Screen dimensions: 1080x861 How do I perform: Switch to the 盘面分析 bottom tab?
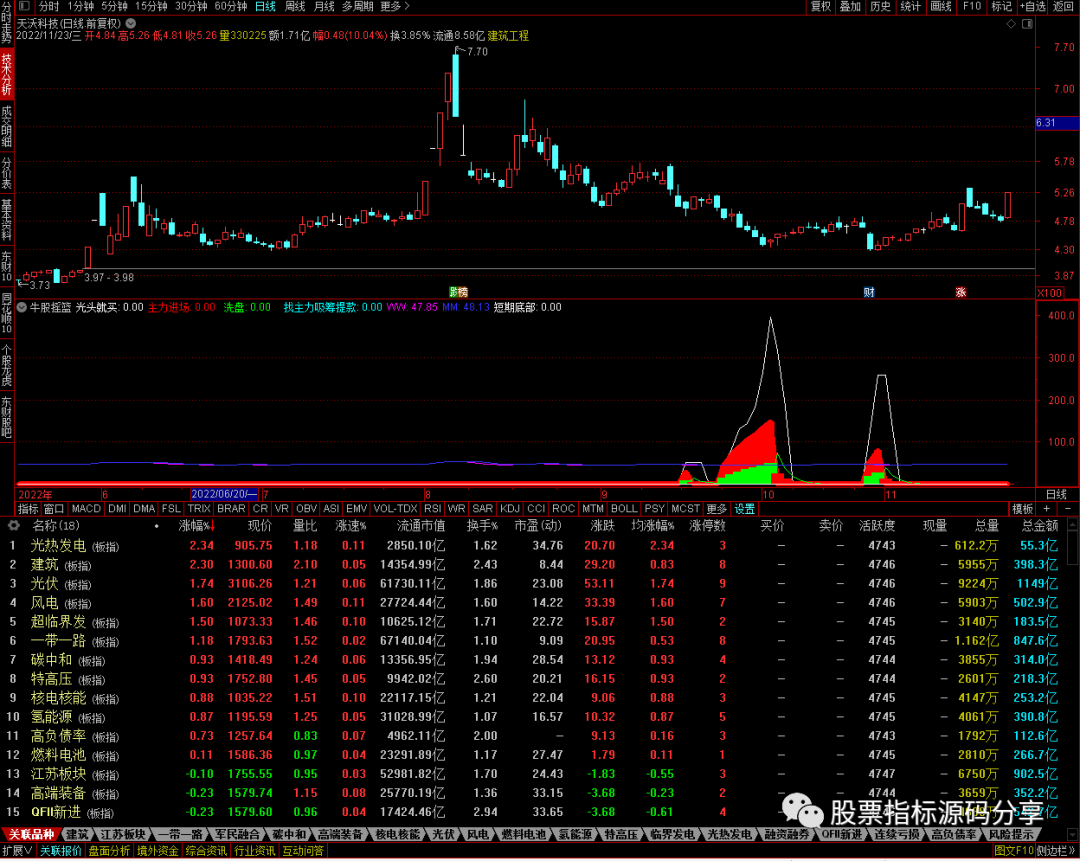[109, 851]
